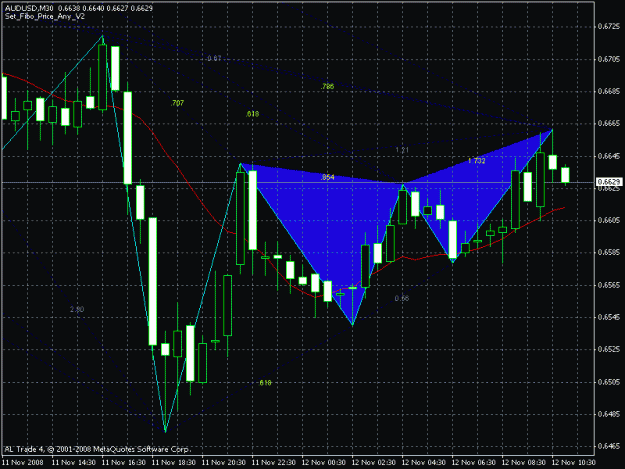Click the 12 Nov 10:30 time label
Image resolution: width=625 pixels, height=469 pixels.
[574, 462]
